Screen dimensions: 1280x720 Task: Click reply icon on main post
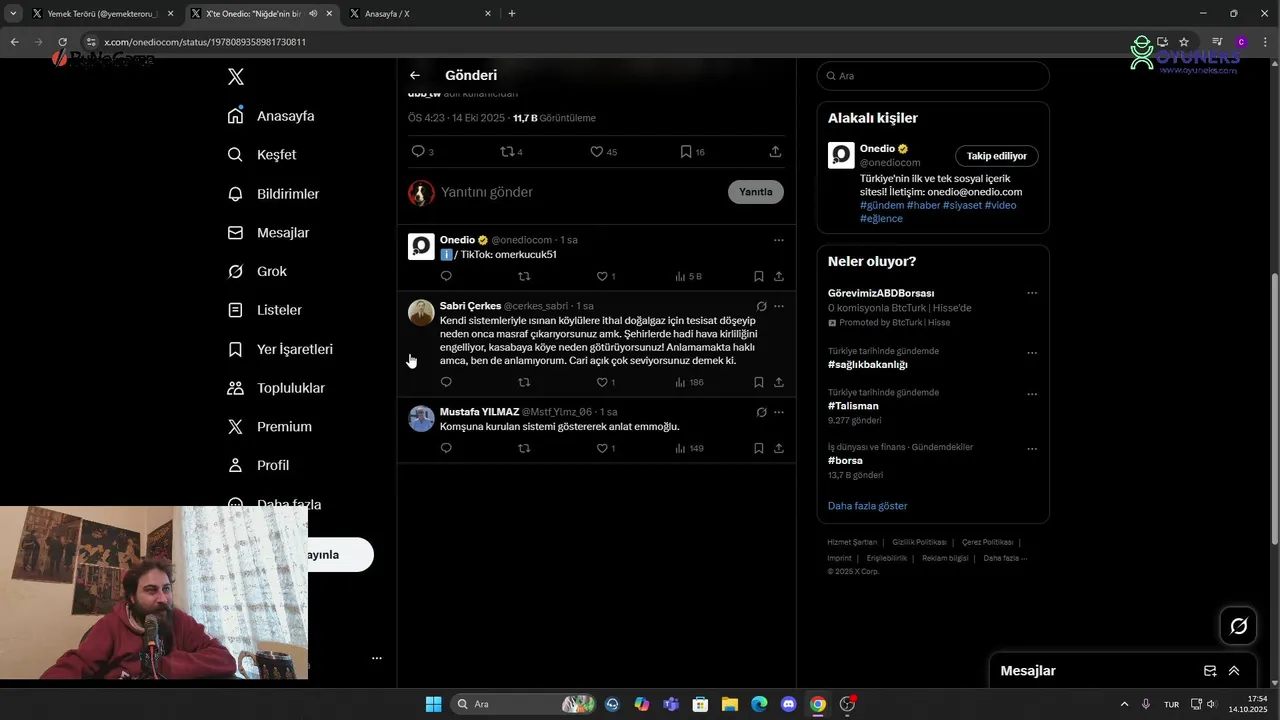418,152
